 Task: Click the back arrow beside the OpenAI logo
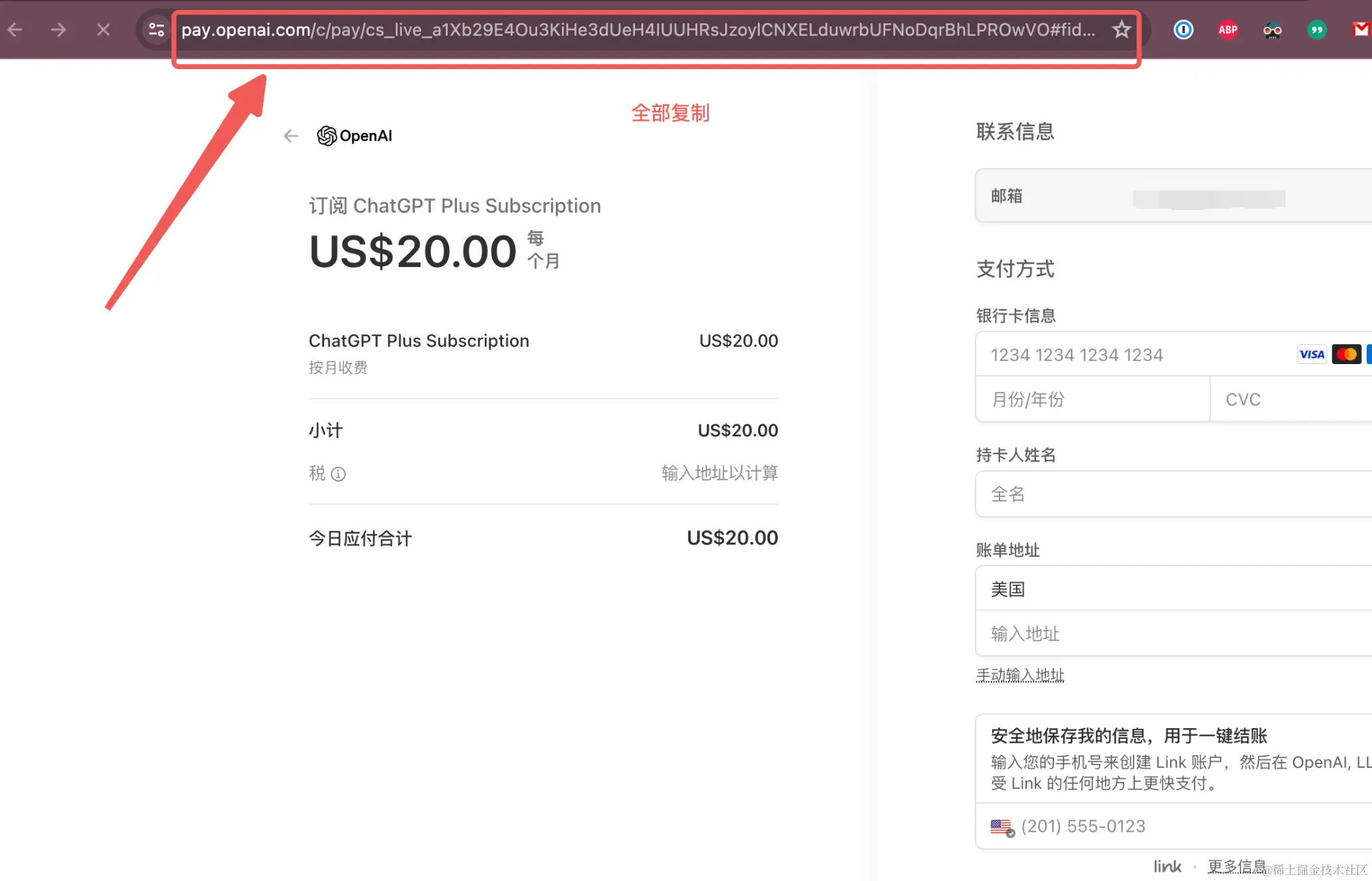[x=290, y=136]
